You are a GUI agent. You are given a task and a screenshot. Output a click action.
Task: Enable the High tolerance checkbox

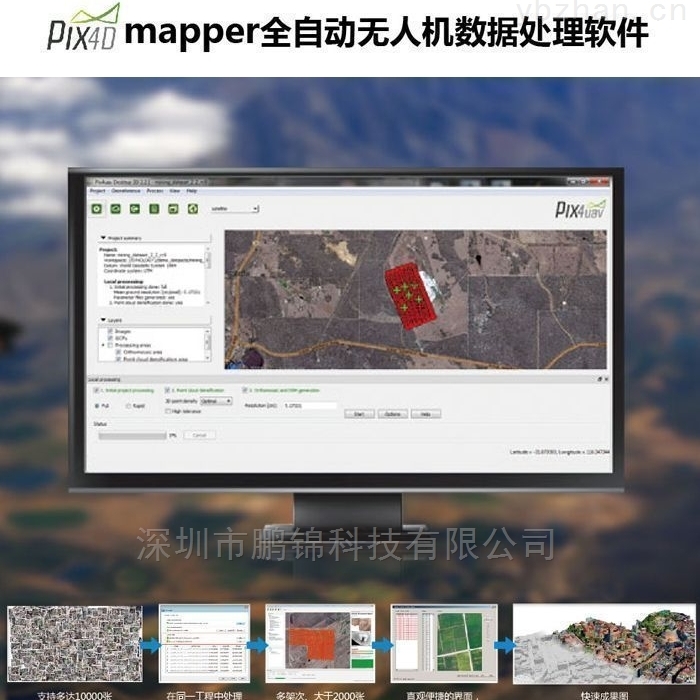tap(168, 411)
